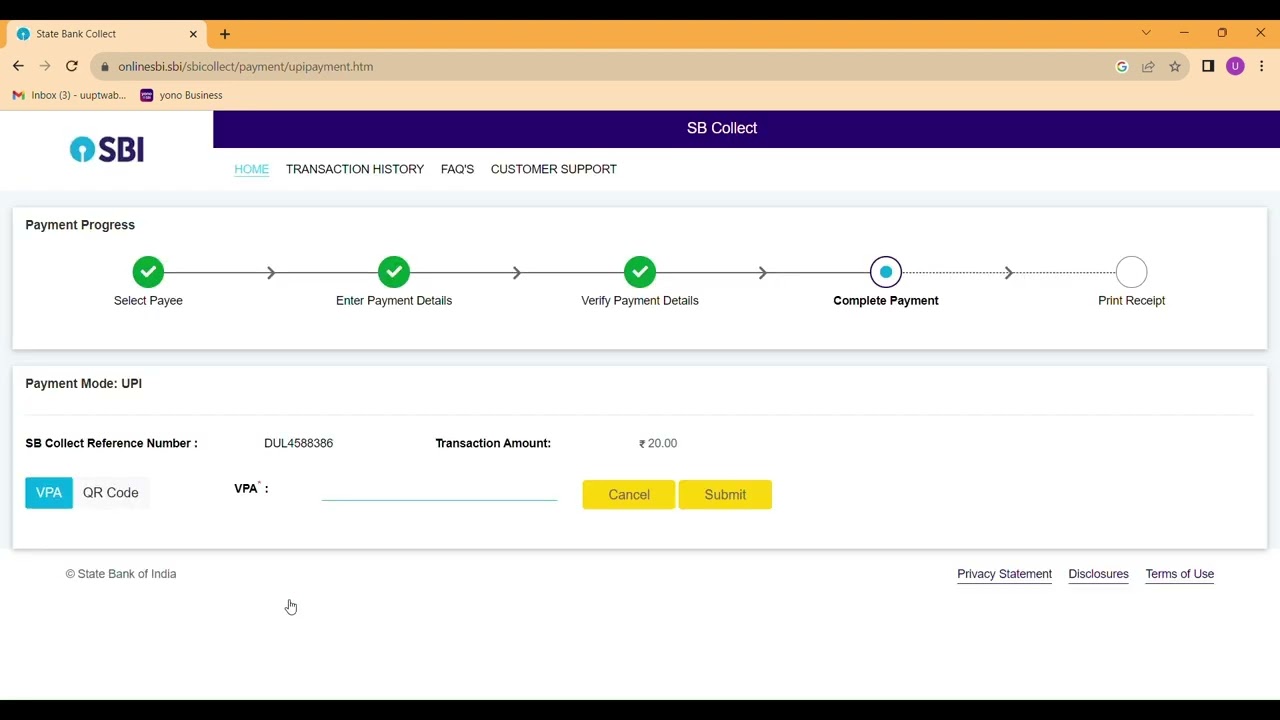The image size is (1280, 720).
Task: Click the State Bank of India copyright text
Action: pos(121,574)
